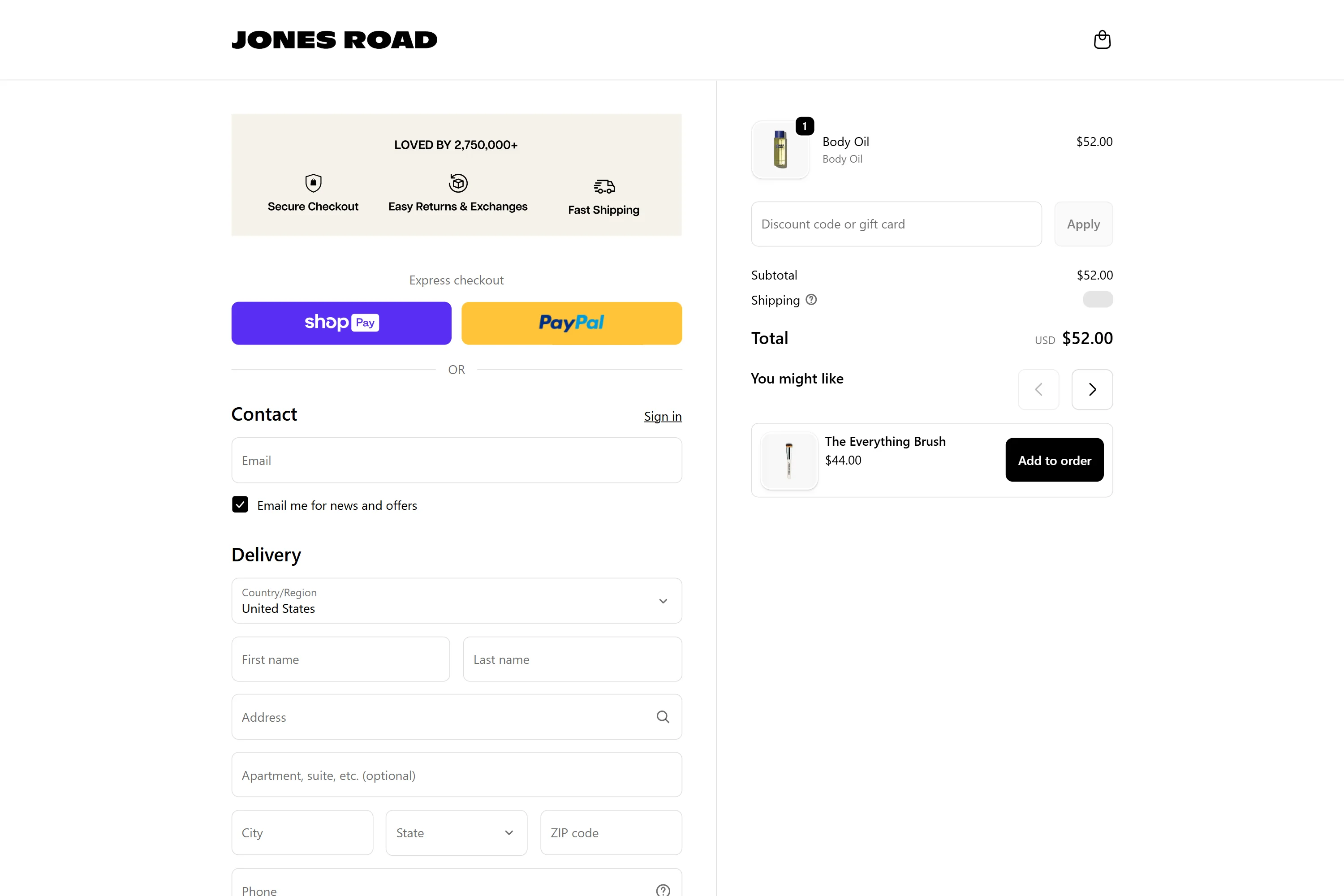Uncheck Email me for news and offers
1344x896 pixels.
240,504
